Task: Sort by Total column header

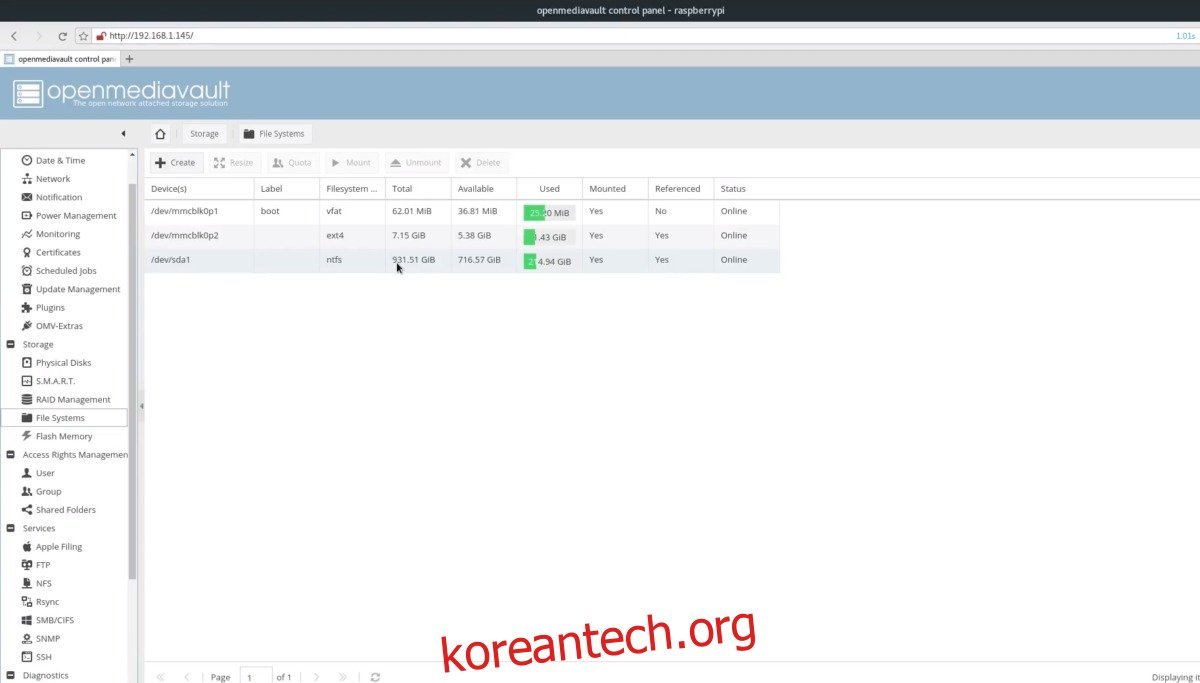Action: tap(418, 188)
